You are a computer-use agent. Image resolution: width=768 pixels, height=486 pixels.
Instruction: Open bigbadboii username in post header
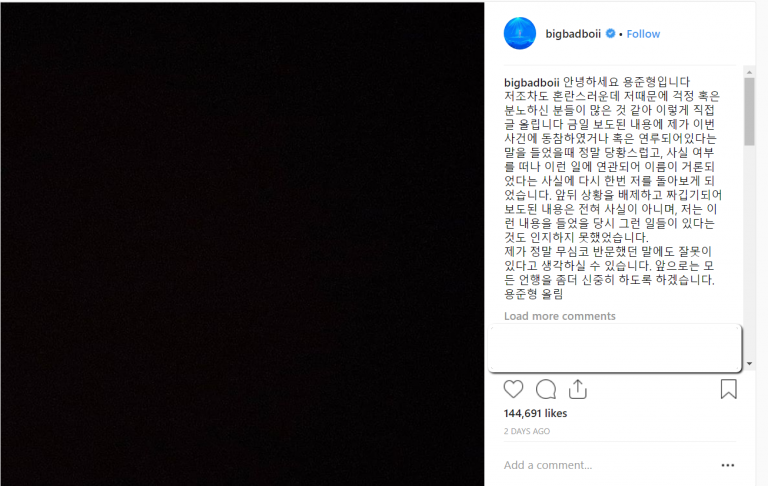(573, 34)
